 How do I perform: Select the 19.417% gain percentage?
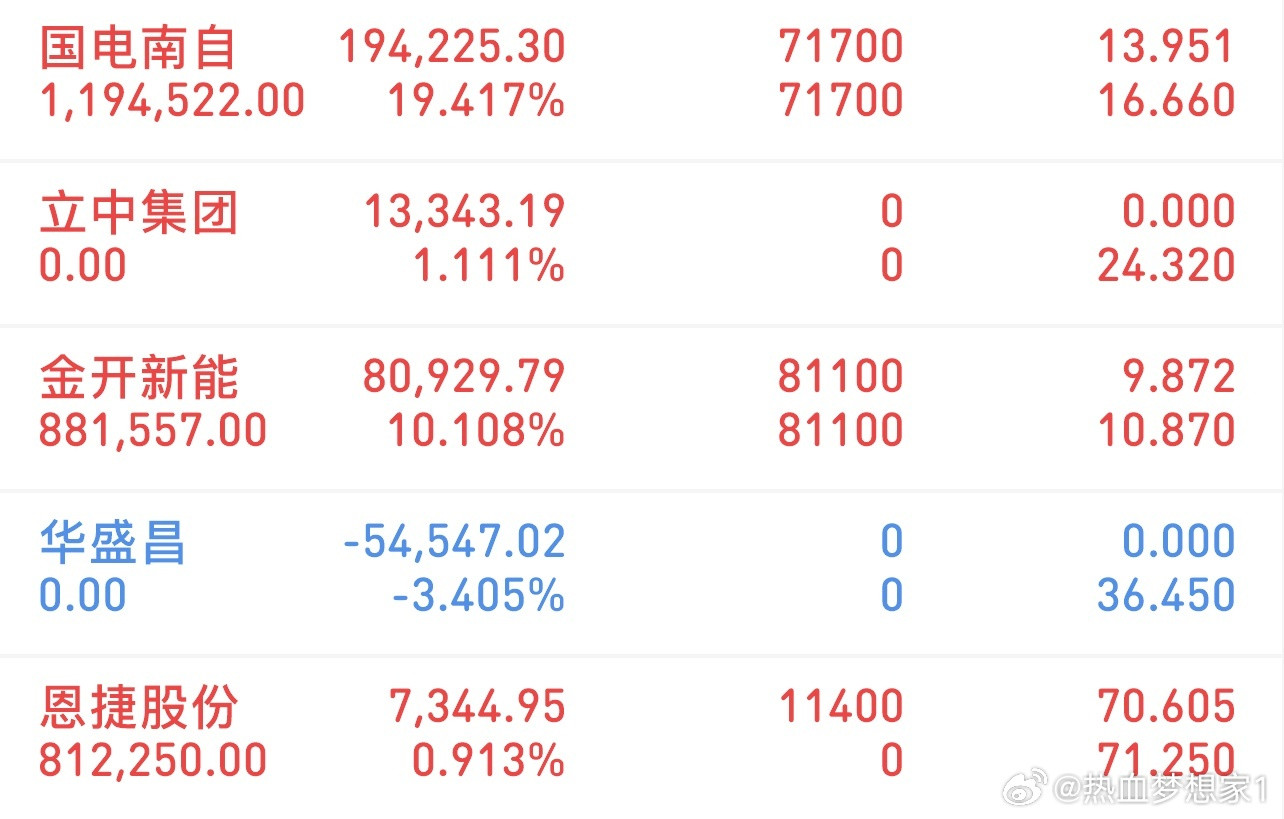pyautogui.click(x=476, y=101)
